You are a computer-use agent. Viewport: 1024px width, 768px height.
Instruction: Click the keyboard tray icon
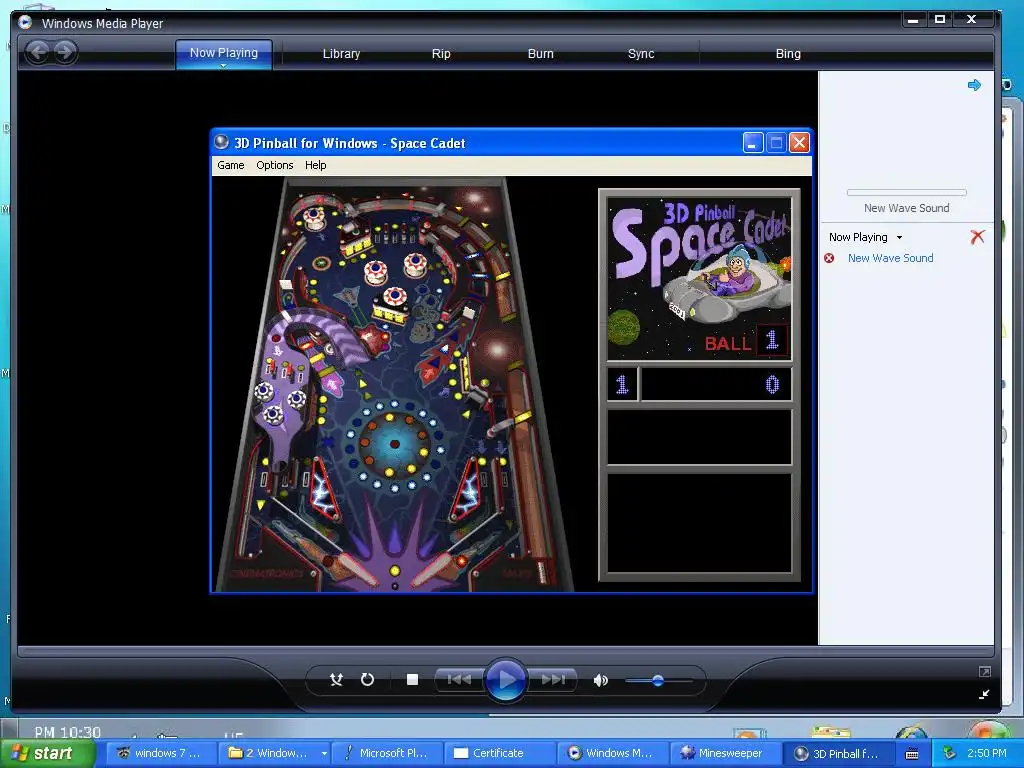click(912, 754)
